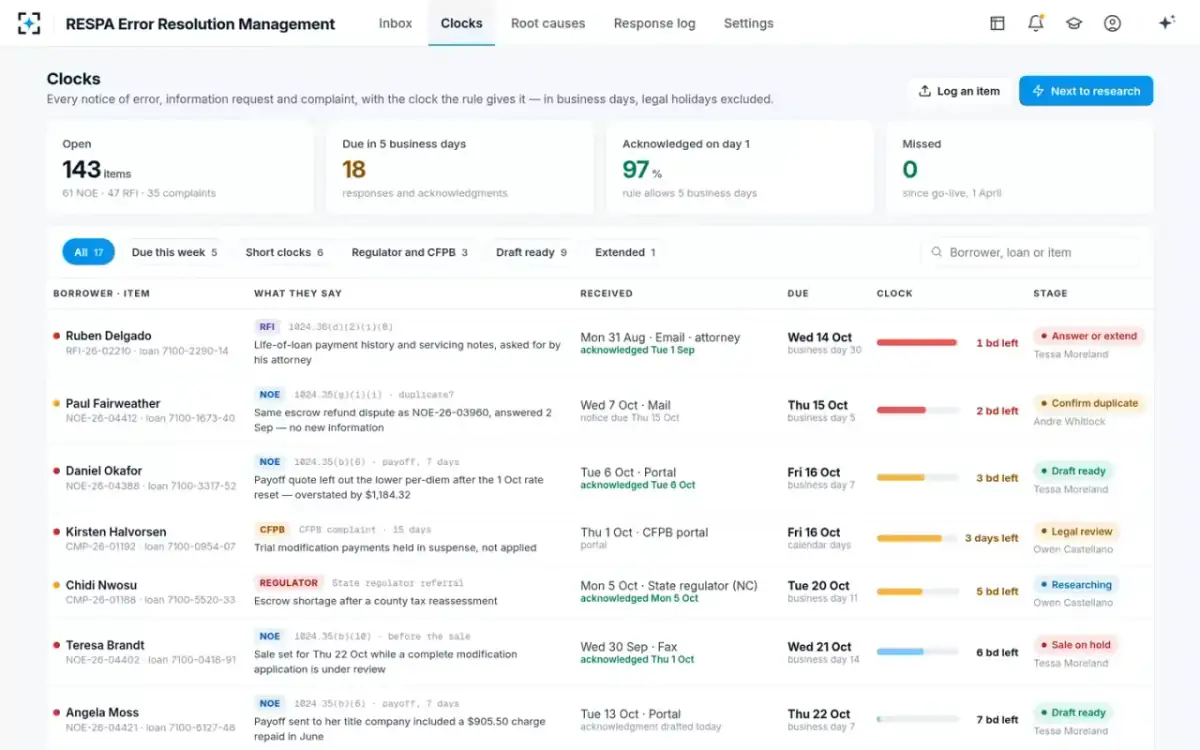This screenshot has width=1200, height=750.
Task: Focus the Borrower, loan or item search field
Action: pyautogui.click(x=1030, y=253)
